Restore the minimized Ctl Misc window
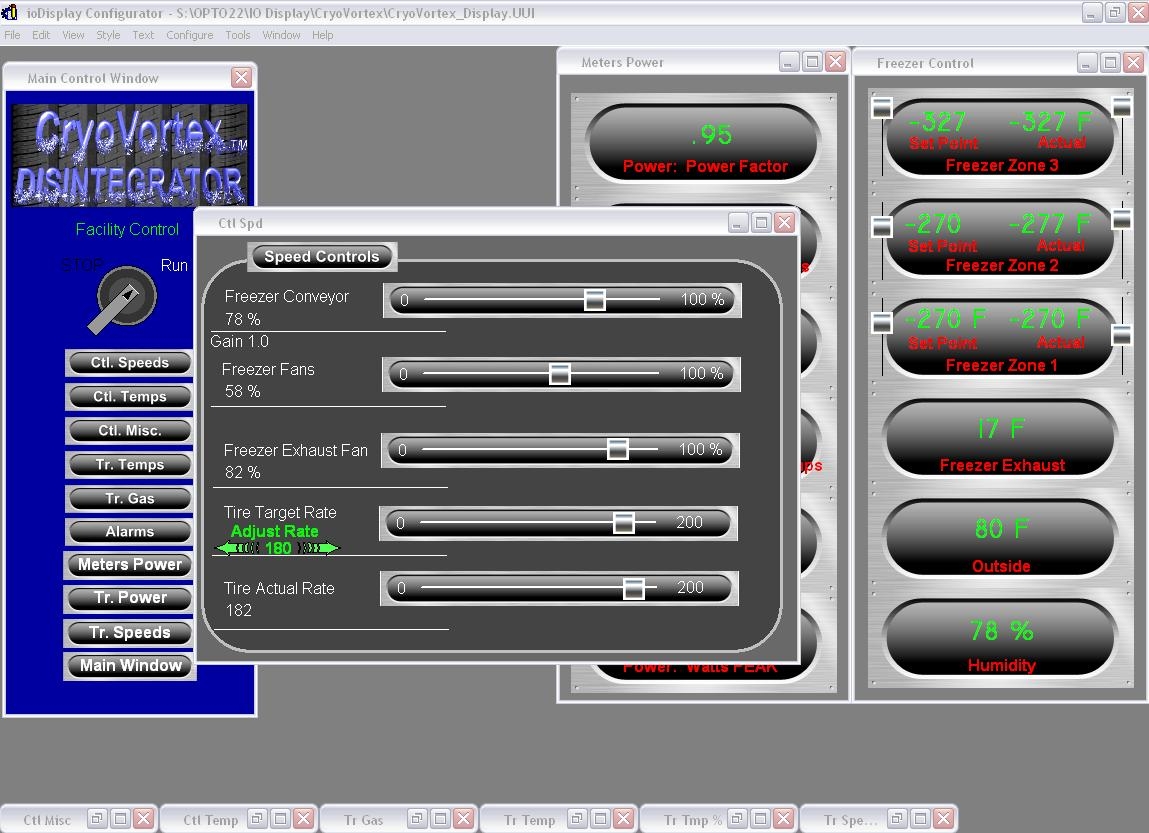This screenshot has width=1149, height=833. (x=97, y=819)
